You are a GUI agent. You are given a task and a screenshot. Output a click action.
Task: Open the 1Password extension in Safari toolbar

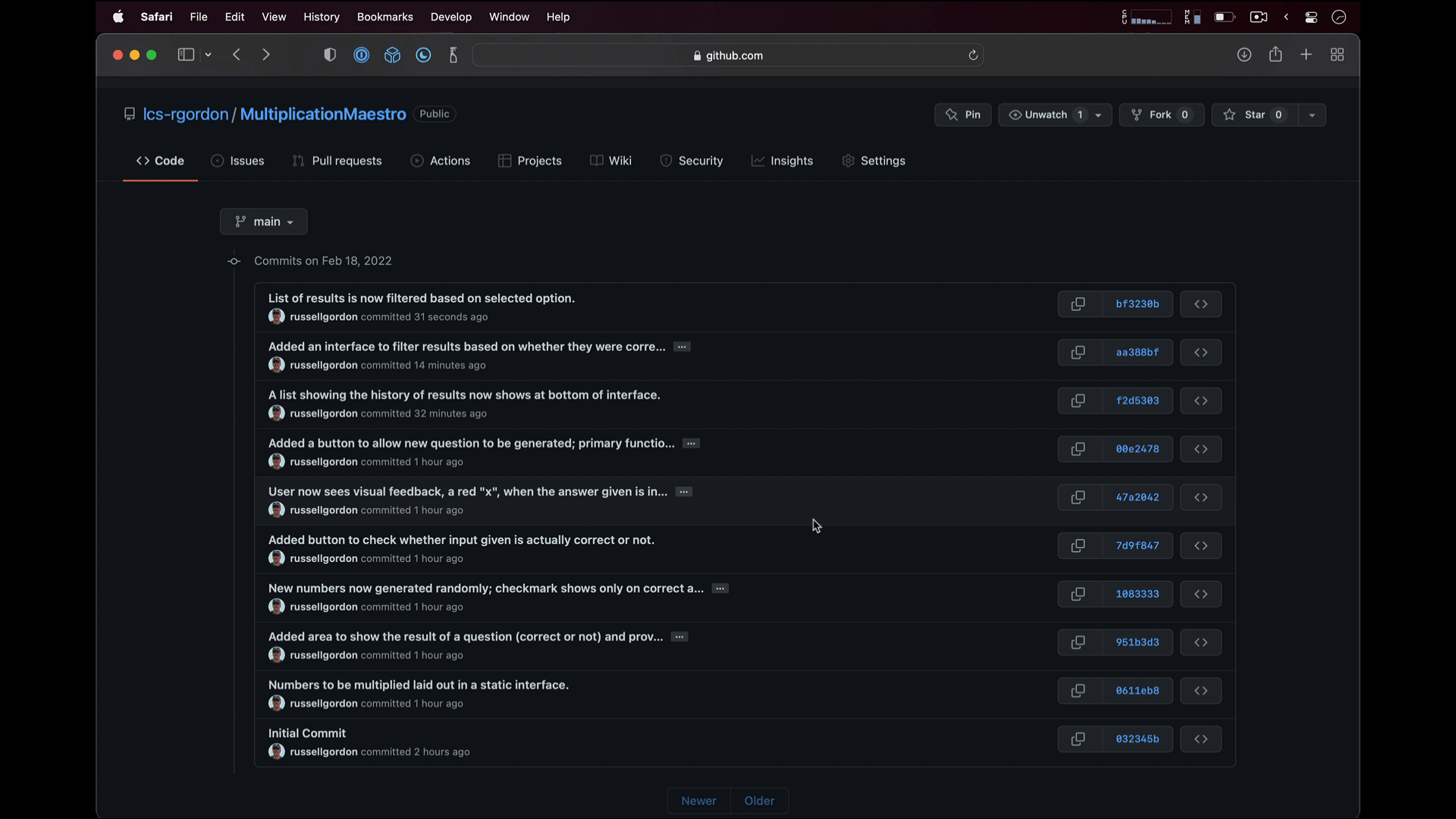tap(362, 55)
